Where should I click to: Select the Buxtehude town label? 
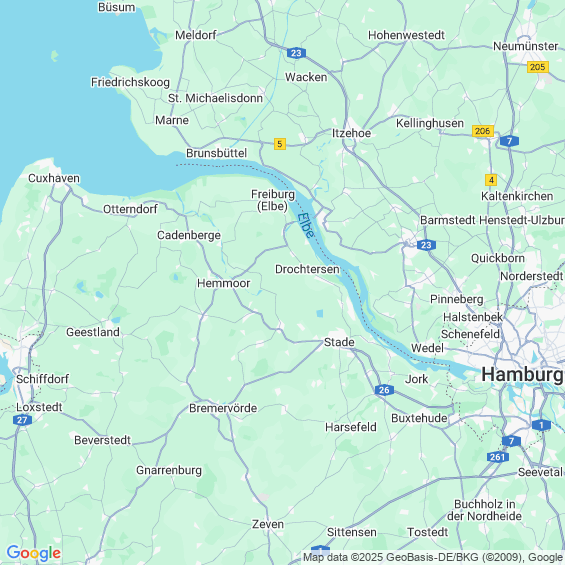point(419,418)
